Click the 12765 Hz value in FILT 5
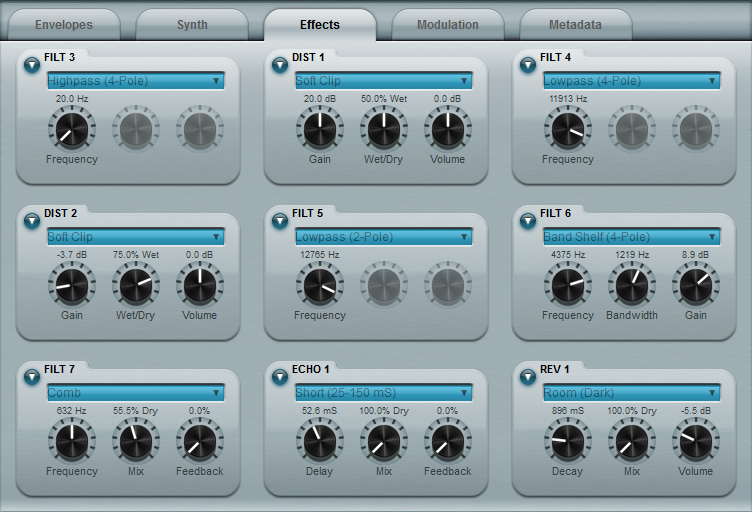752x512 pixels. tap(320, 255)
